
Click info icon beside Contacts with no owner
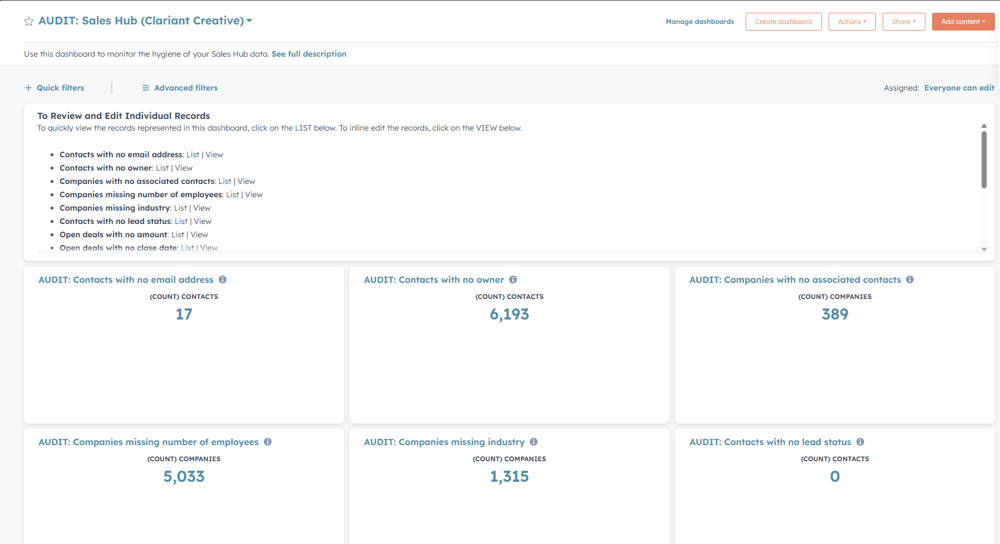(513, 280)
